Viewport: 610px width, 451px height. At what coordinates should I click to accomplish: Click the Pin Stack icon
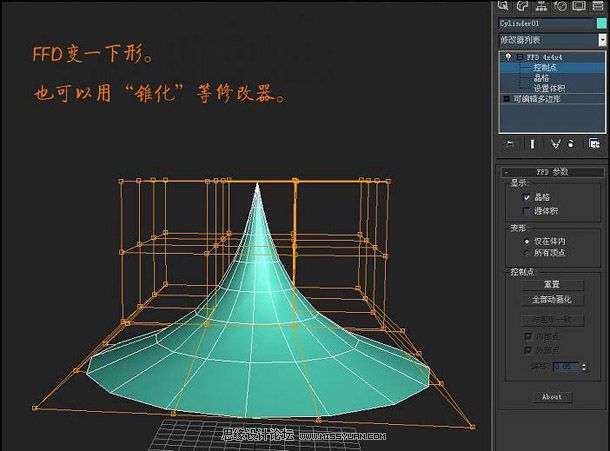pyautogui.click(x=510, y=144)
